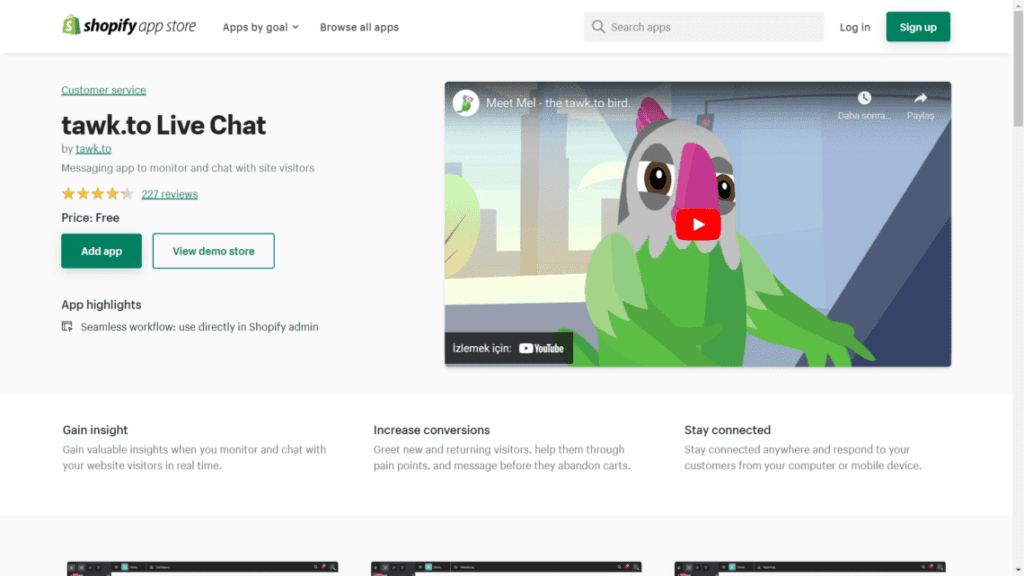Click the Share arrow icon on video
The image size is (1024, 576).
[920, 98]
